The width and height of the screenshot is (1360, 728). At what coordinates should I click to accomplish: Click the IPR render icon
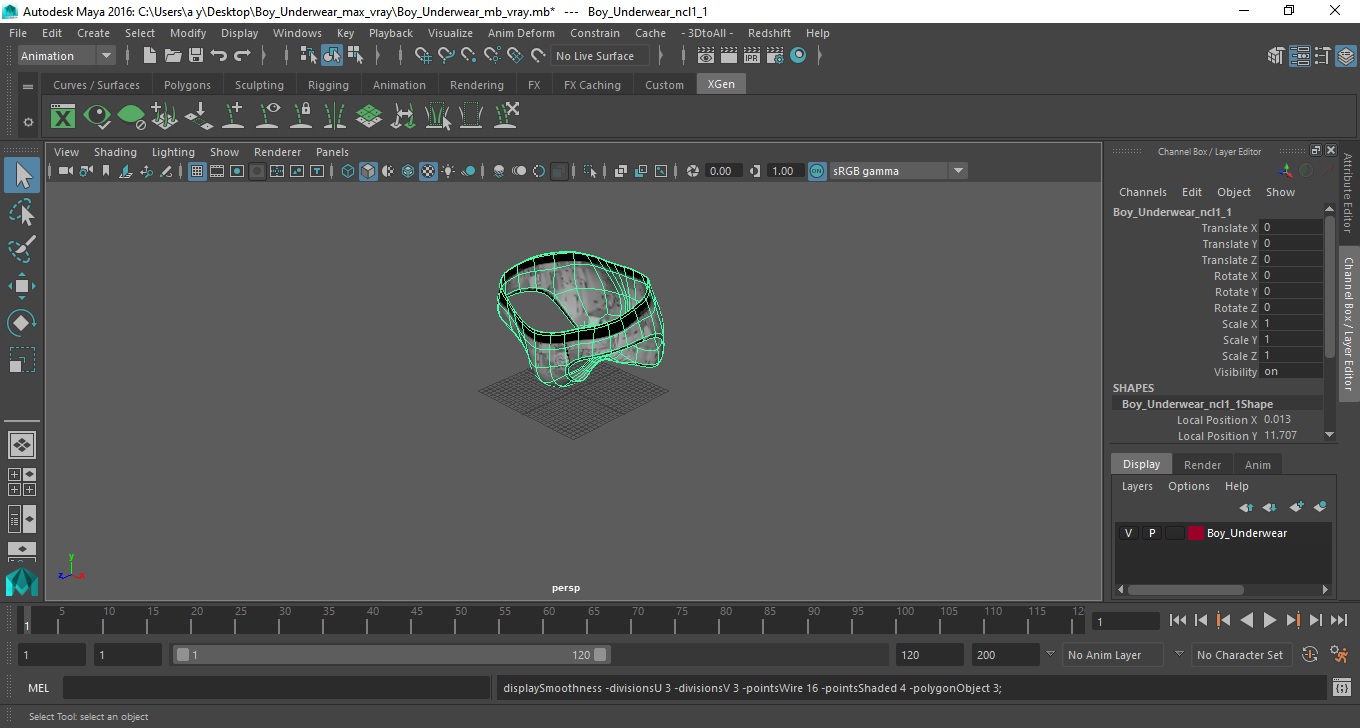(x=752, y=55)
